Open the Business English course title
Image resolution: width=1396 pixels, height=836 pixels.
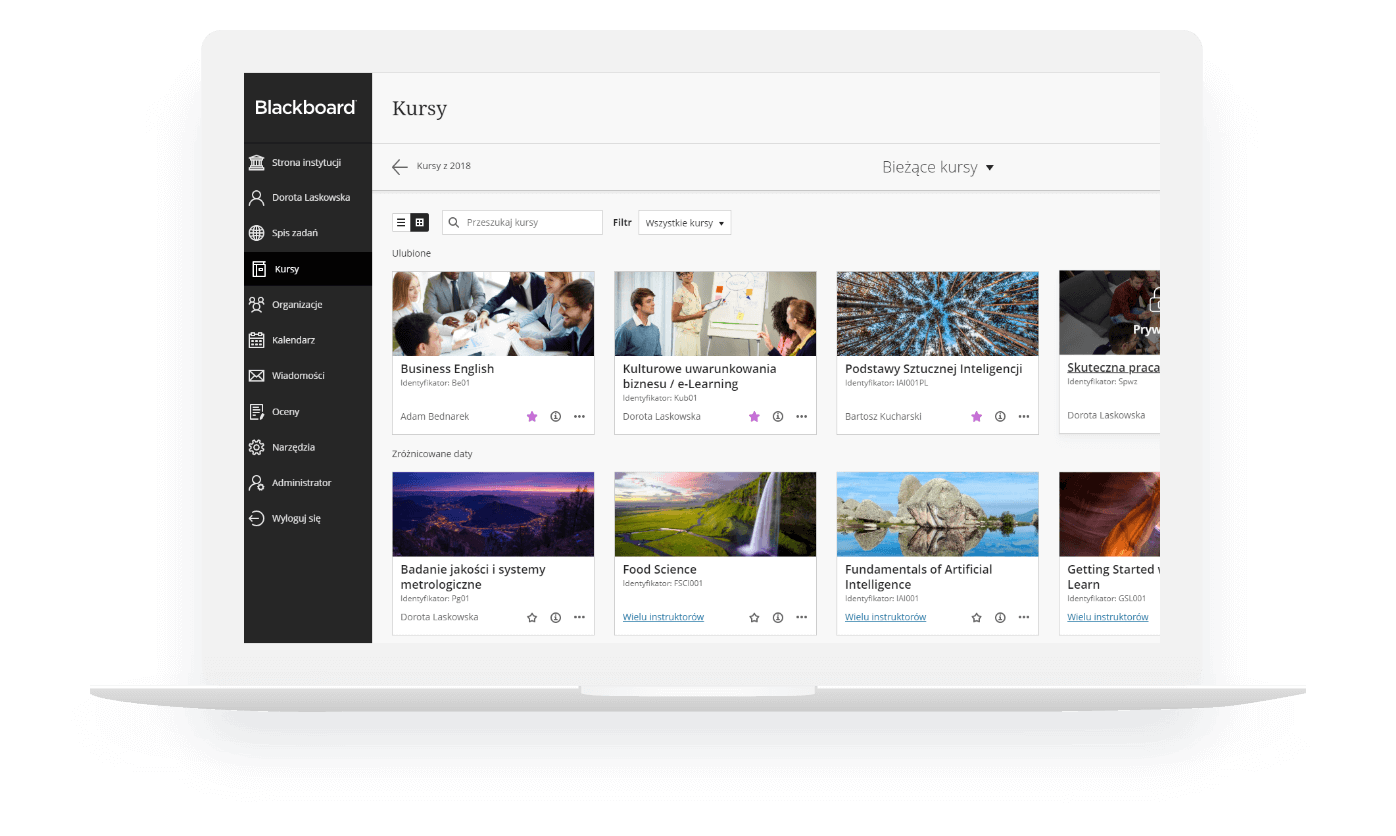(447, 368)
